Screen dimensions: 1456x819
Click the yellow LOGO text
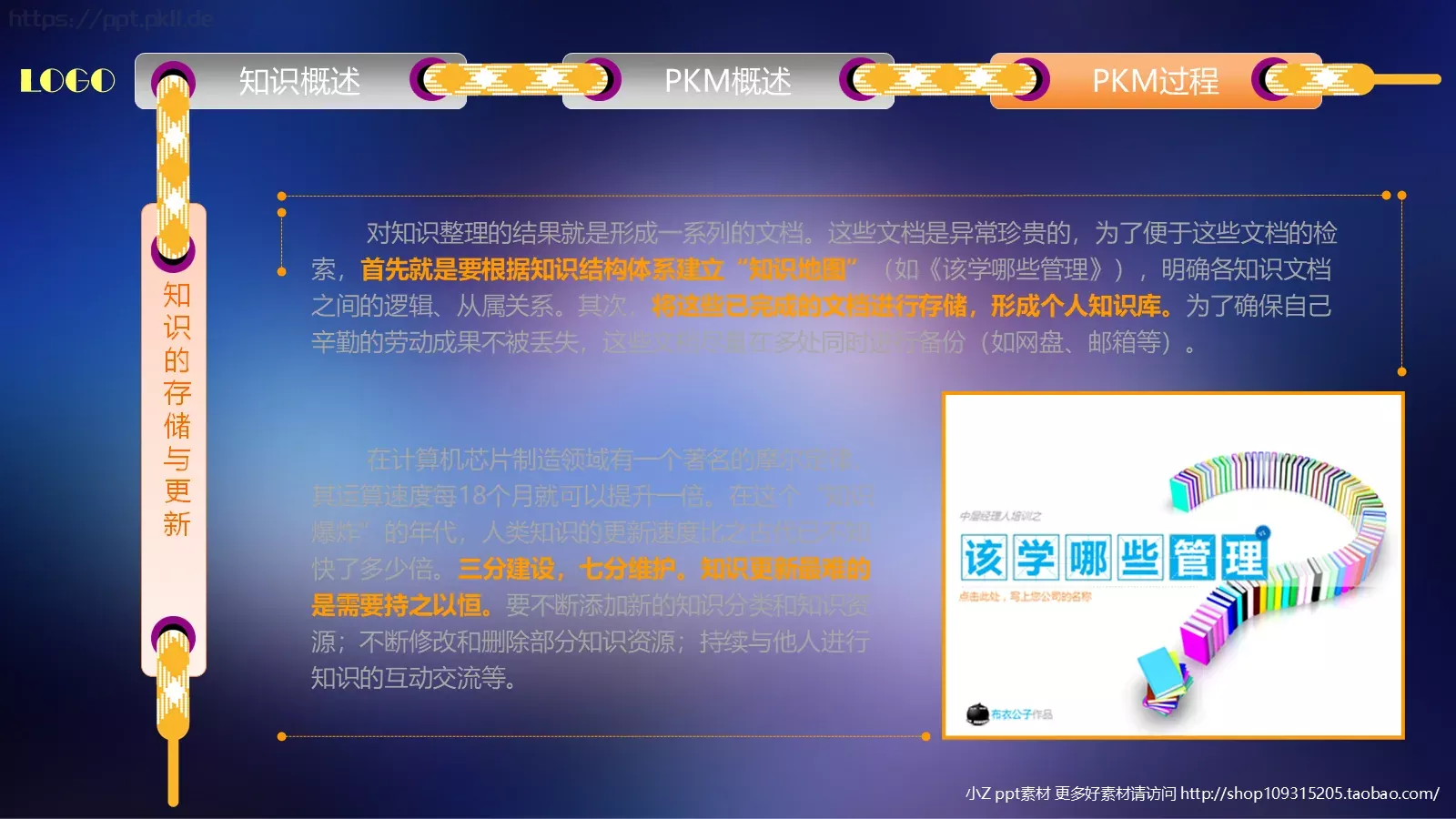tap(67, 81)
